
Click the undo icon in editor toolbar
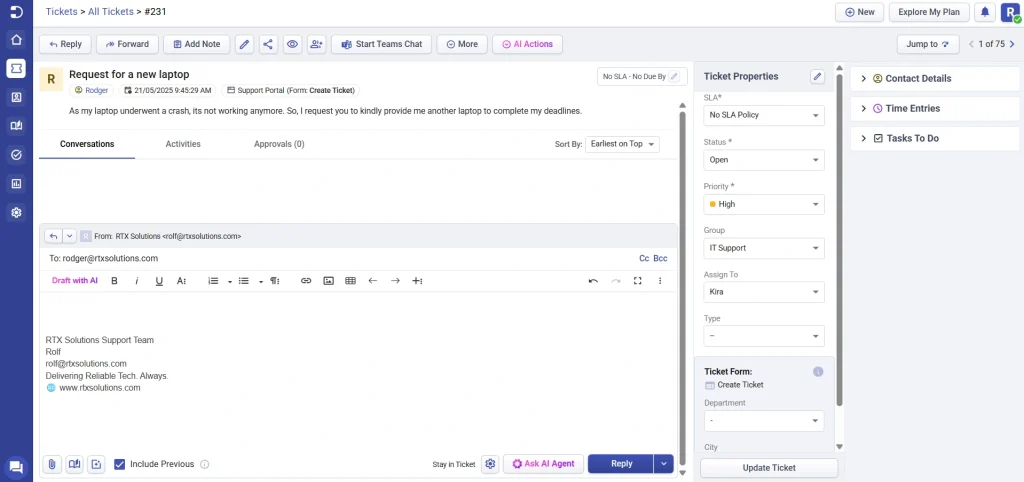tap(593, 281)
